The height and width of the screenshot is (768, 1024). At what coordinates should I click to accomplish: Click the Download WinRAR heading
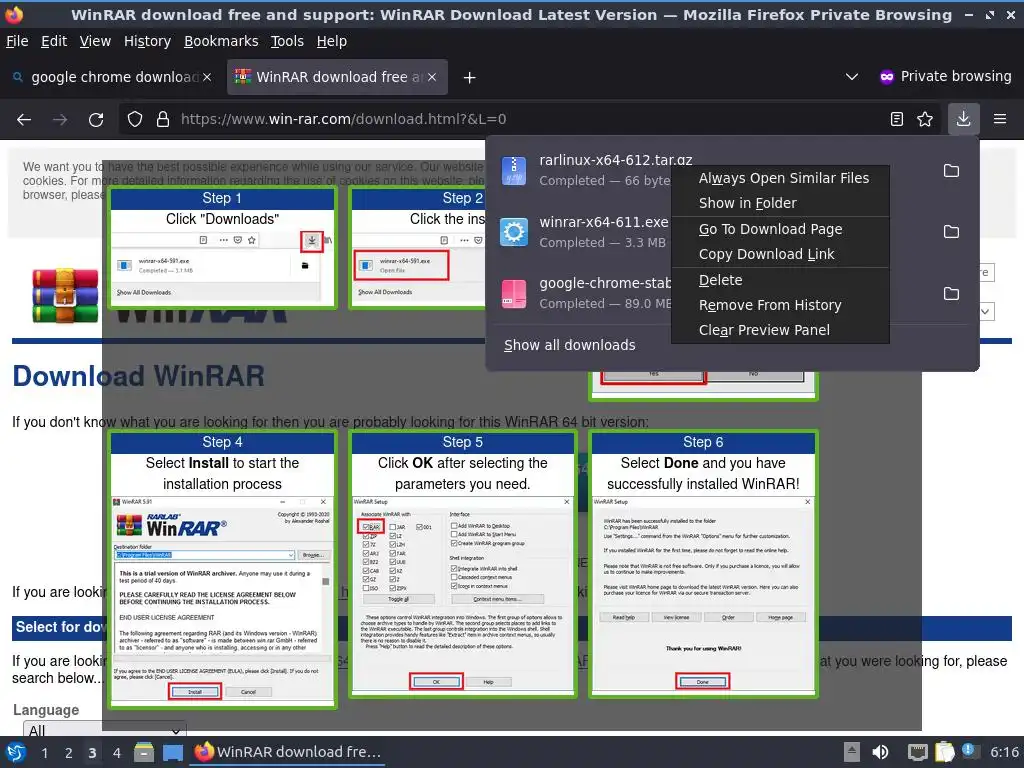[138, 376]
